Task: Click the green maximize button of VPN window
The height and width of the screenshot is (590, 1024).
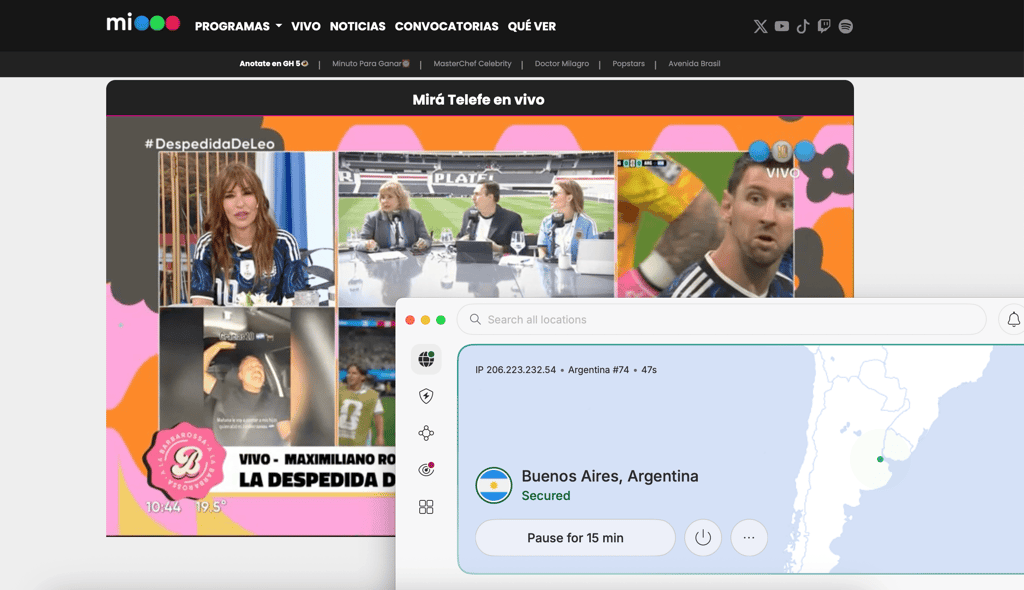Action: (441, 320)
